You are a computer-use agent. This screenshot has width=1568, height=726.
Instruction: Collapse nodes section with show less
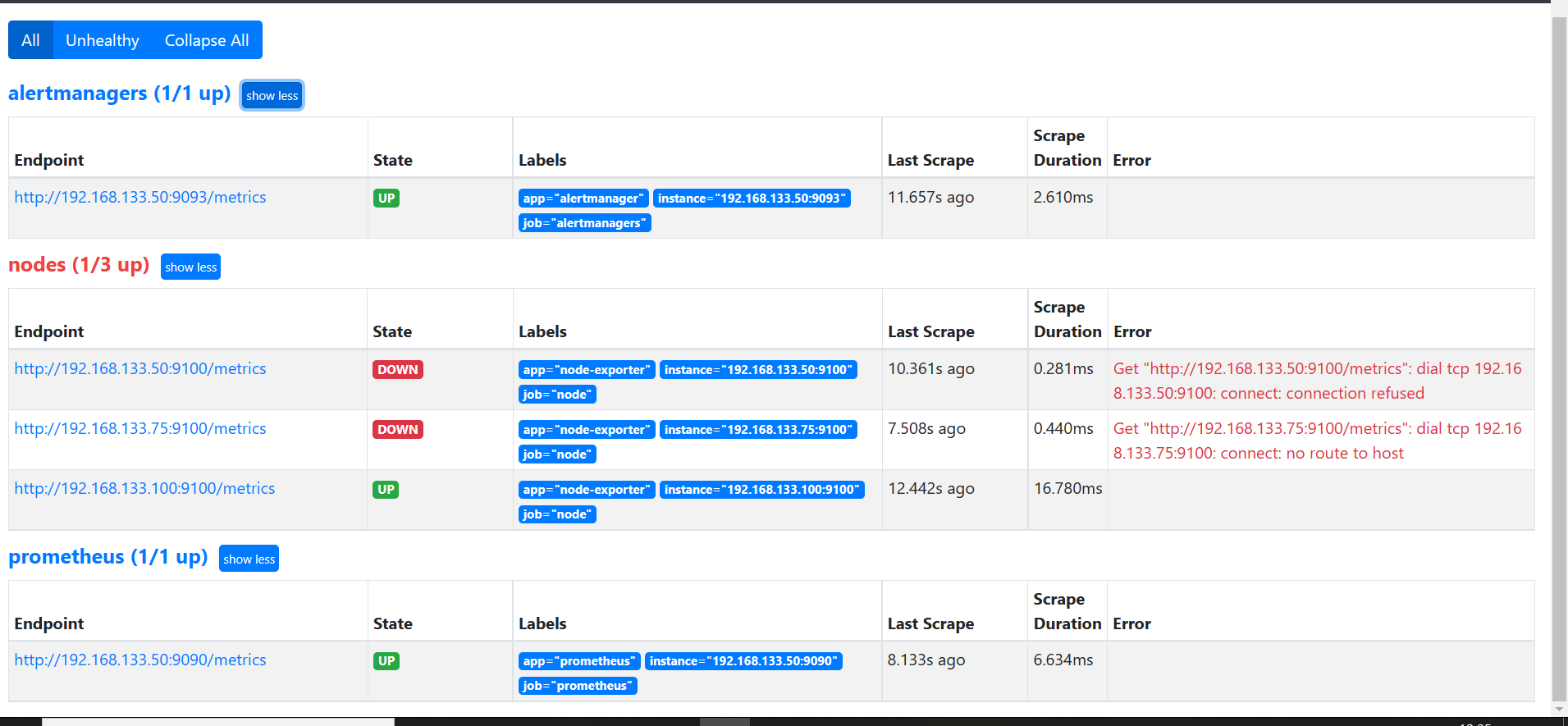191,267
